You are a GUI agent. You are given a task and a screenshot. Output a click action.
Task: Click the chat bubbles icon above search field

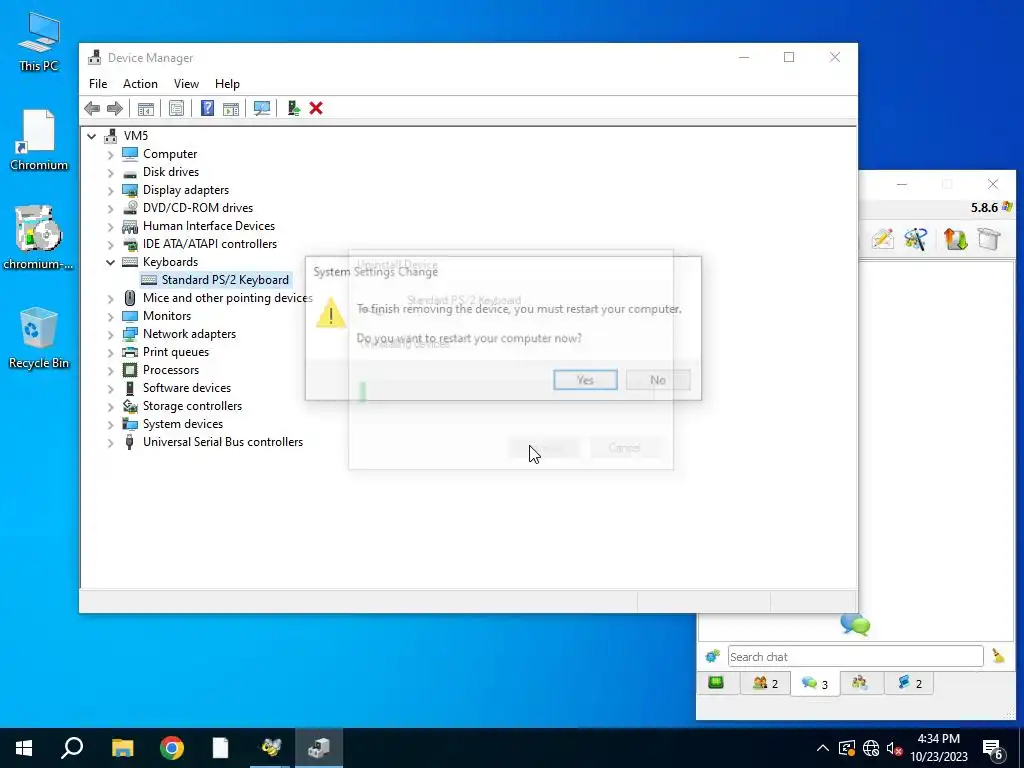click(x=856, y=625)
